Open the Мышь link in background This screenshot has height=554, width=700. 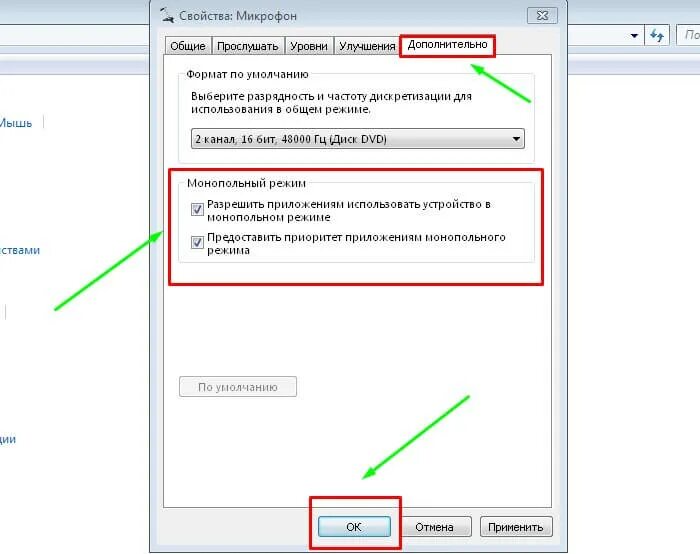coord(16,123)
